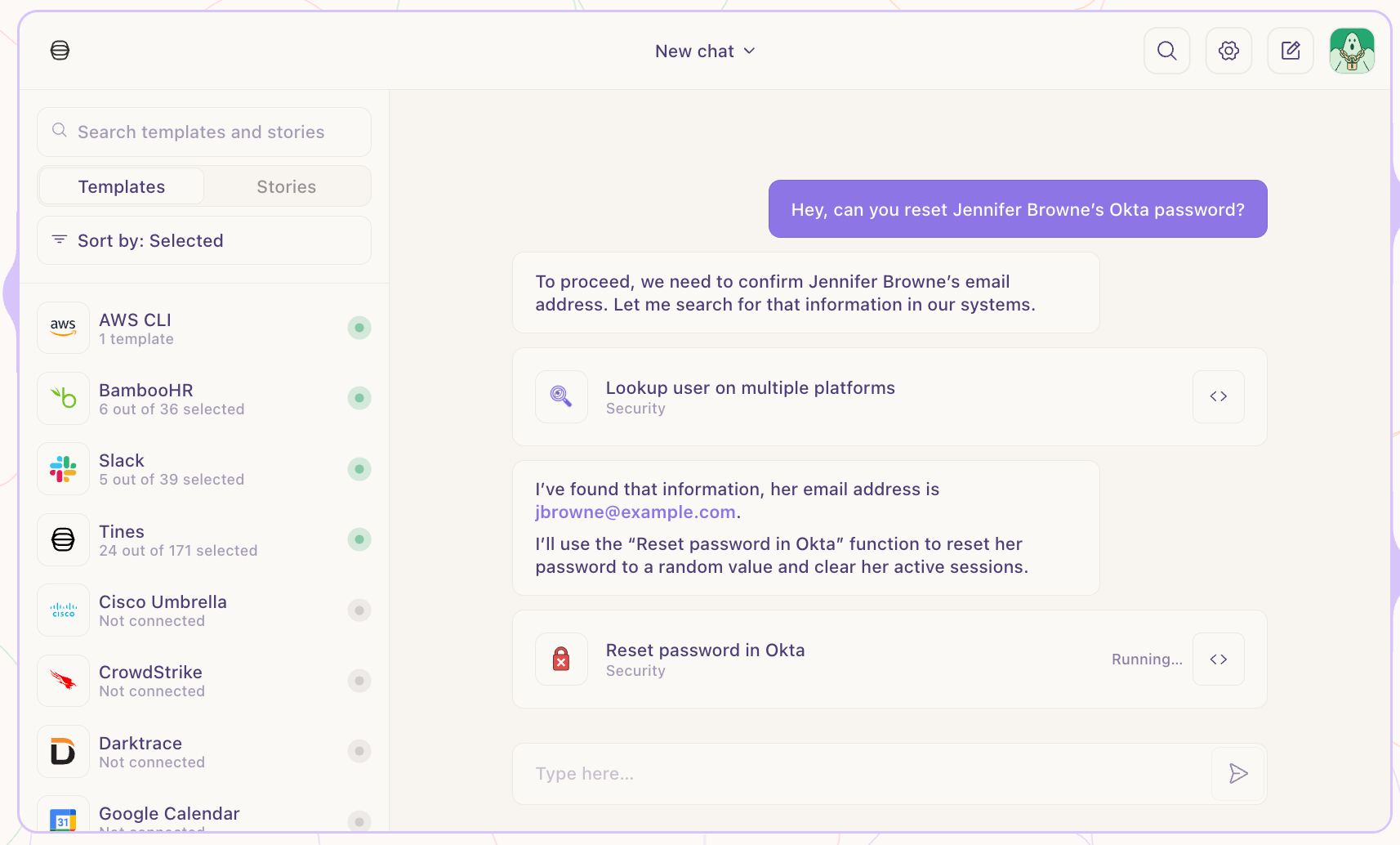Start a new chat with compose icon

tap(1290, 51)
